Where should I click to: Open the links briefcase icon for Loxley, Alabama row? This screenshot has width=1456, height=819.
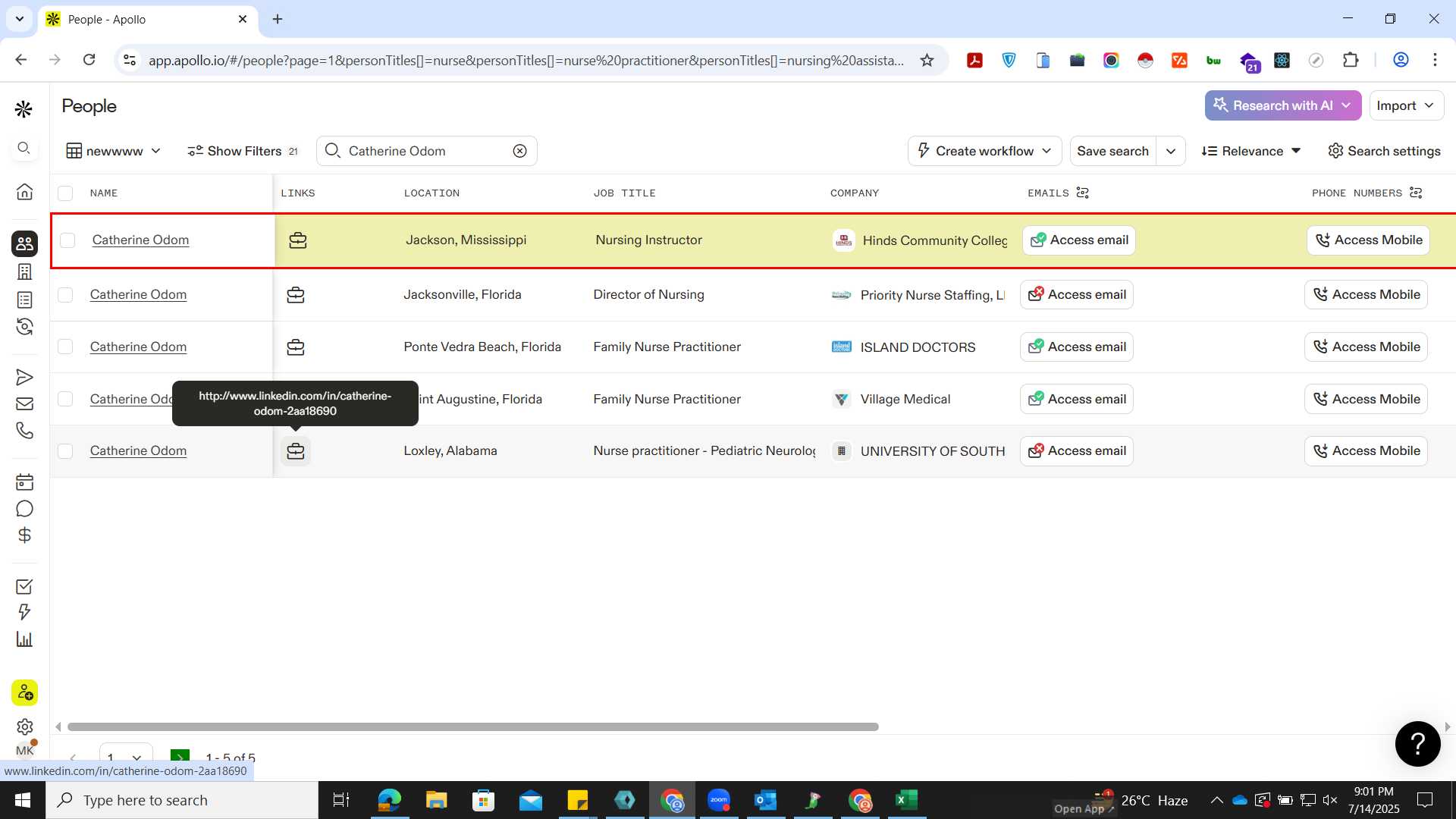[296, 451]
